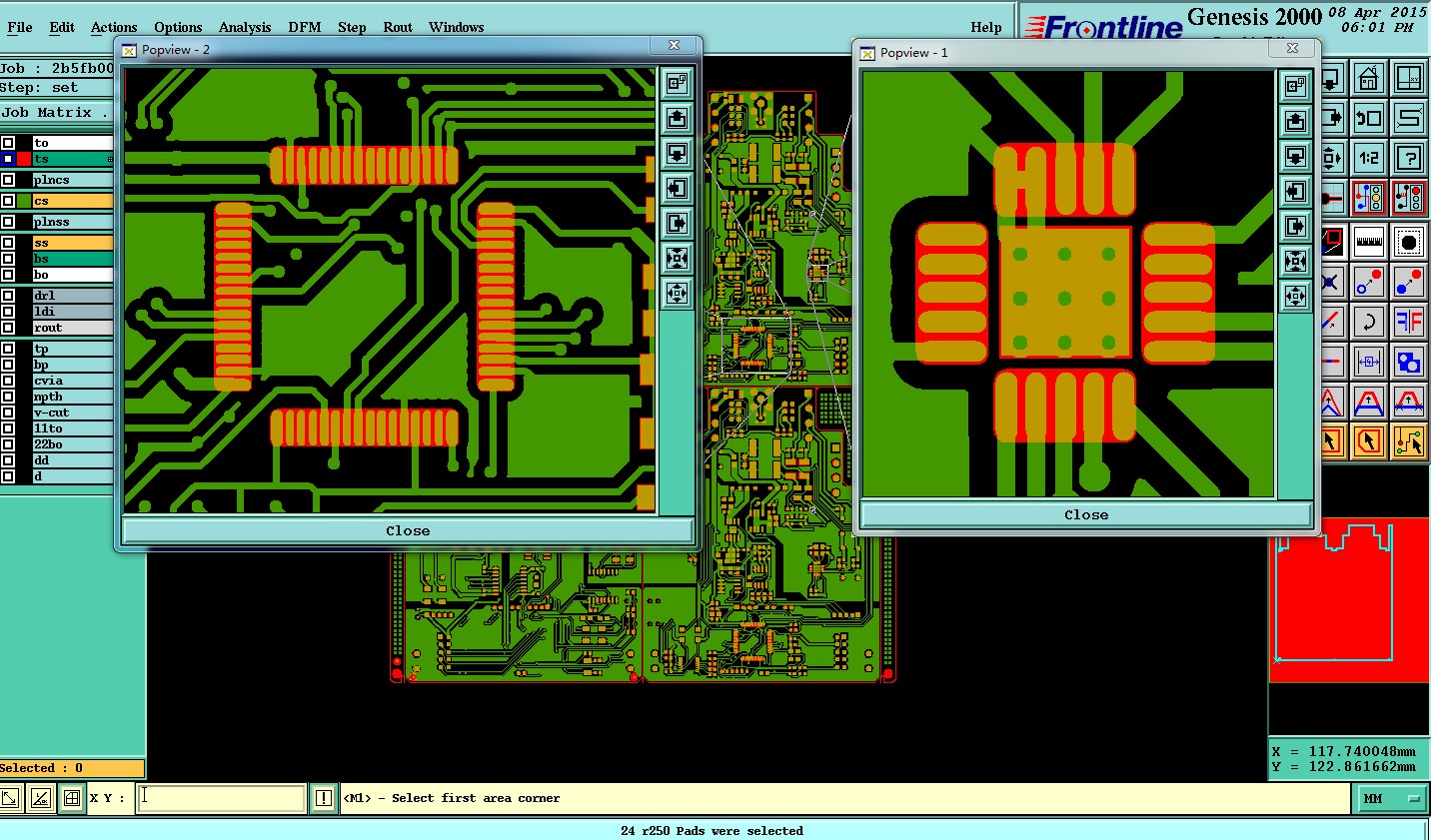Open the Actions menu
The width and height of the screenshot is (1431, 840).
pyautogui.click(x=114, y=27)
